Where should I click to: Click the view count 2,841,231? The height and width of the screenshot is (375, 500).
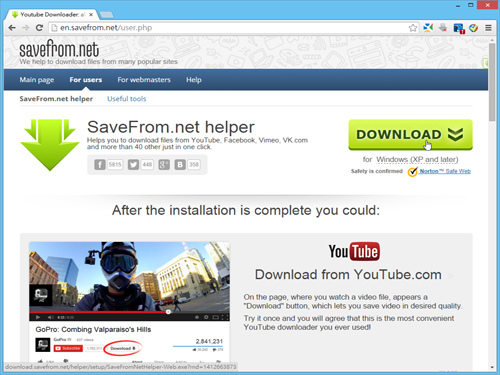tap(209, 341)
